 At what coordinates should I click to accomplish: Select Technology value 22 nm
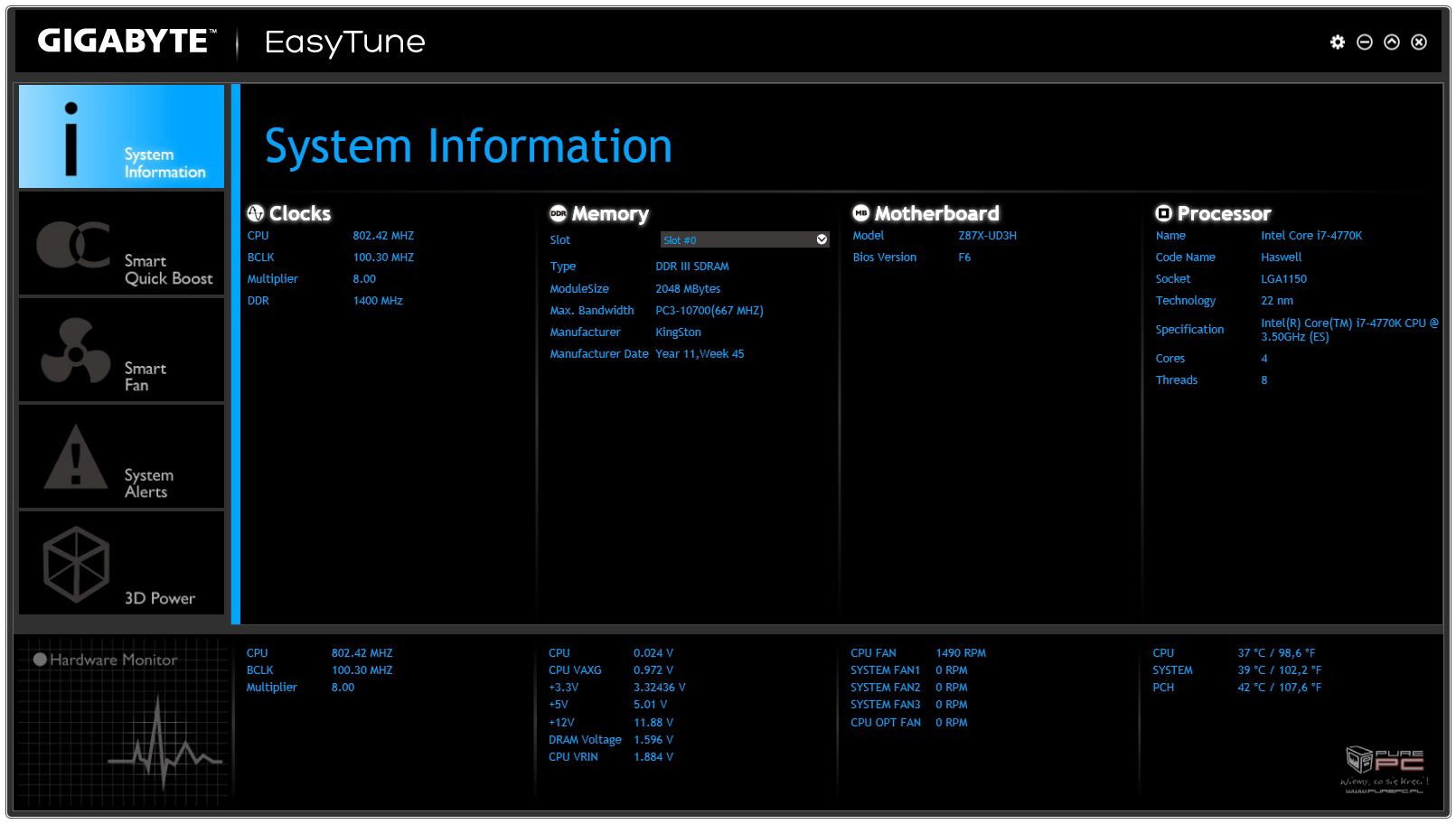point(1277,301)
